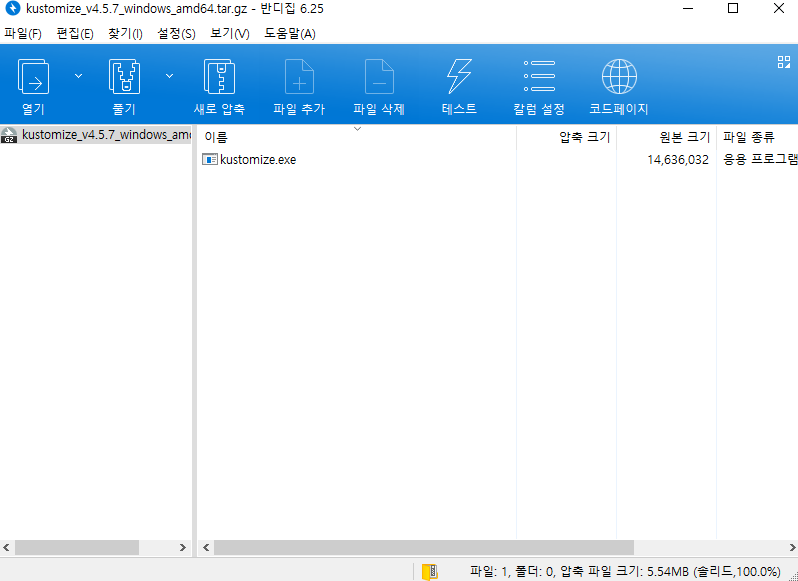
Task: Expand the dropdown arrow next to 열기
Action: (x=78, y=76)
